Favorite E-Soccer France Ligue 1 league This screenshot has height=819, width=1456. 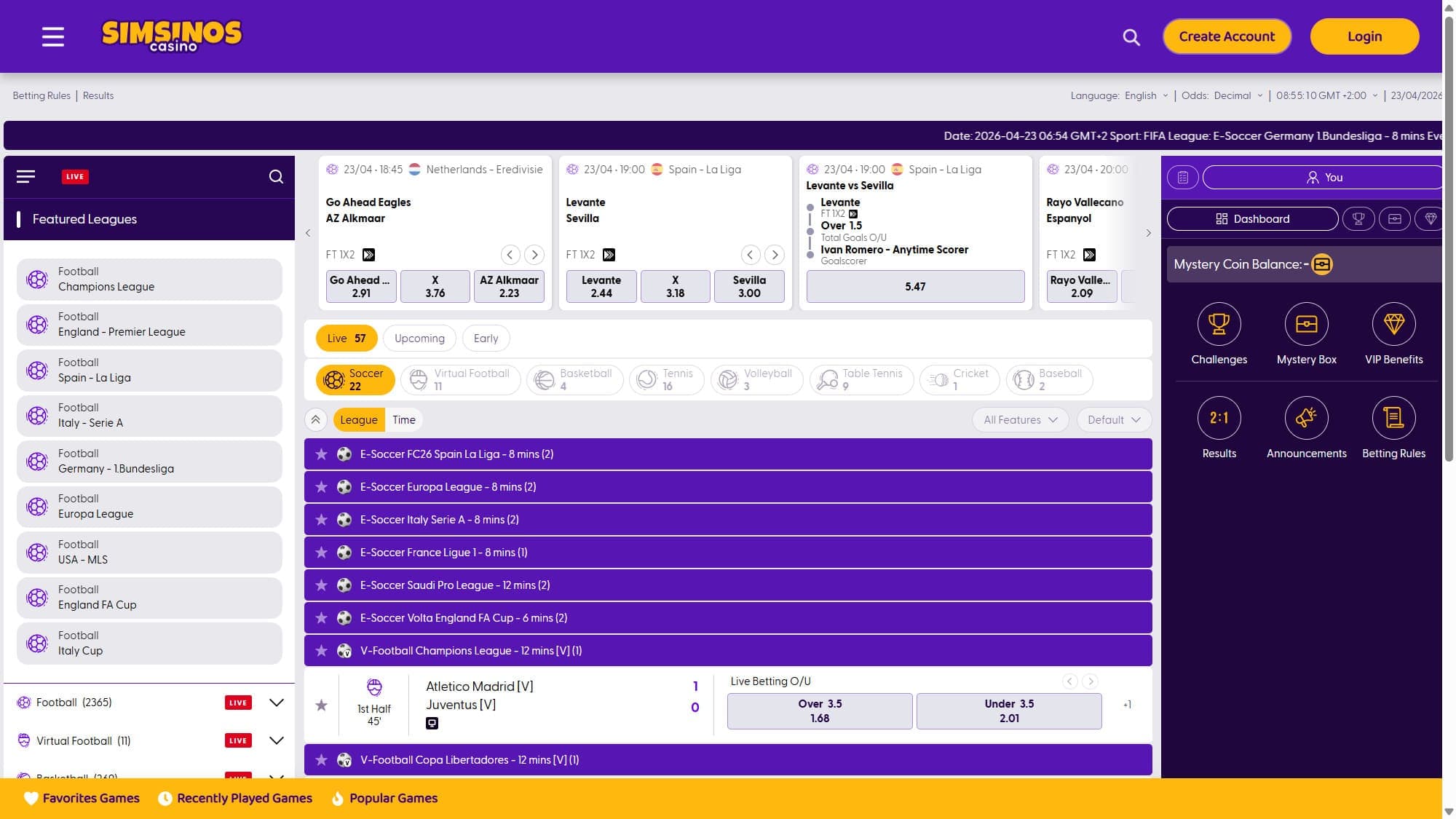tap(321, 553)
